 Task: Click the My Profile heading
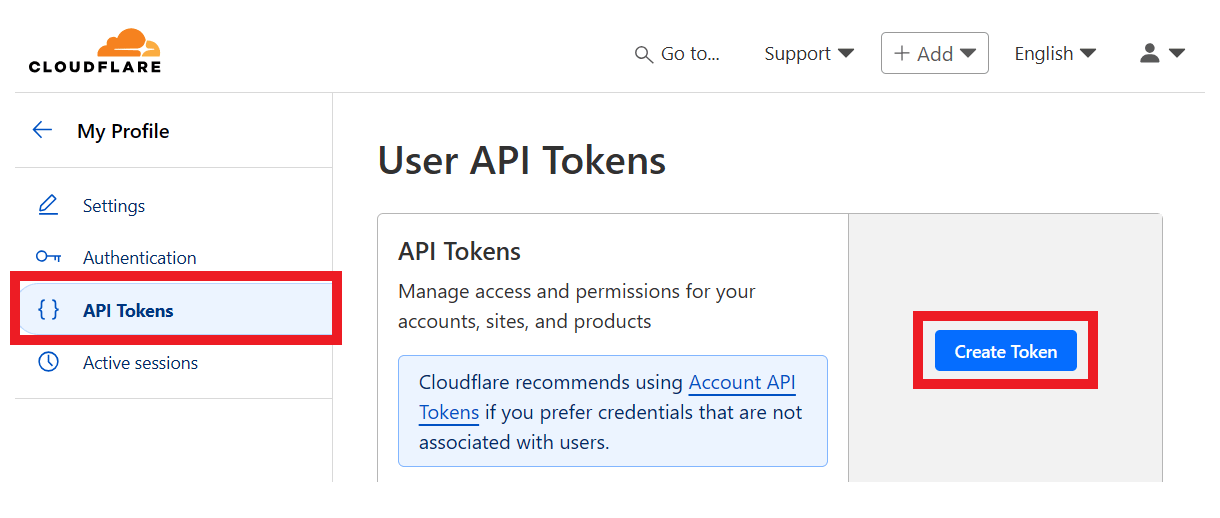point(123,131)
